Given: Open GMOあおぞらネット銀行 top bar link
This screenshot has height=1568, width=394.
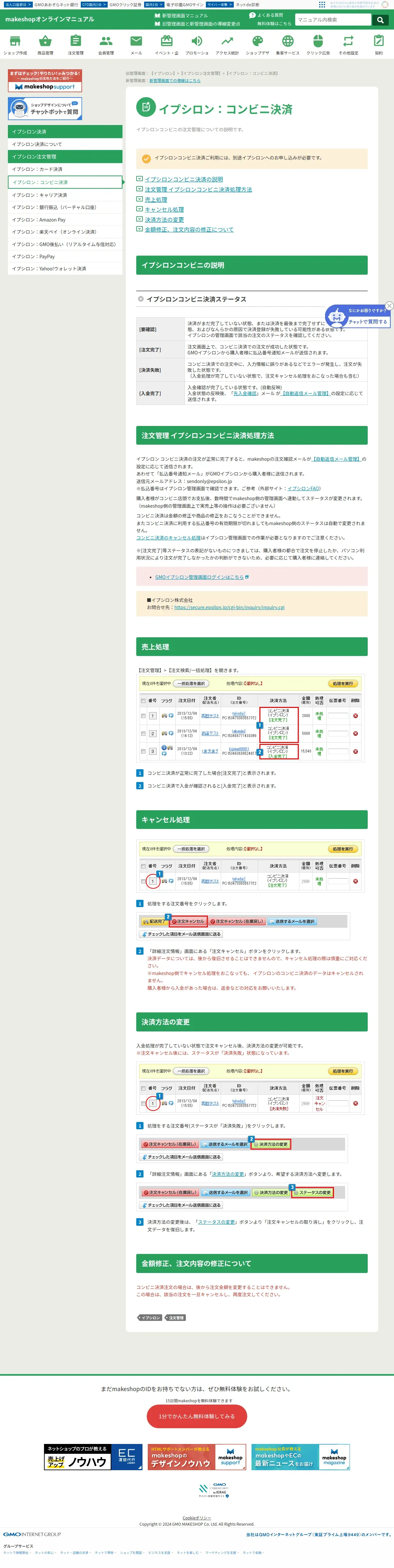Looking at the screenshot, I should pos(56,4).
